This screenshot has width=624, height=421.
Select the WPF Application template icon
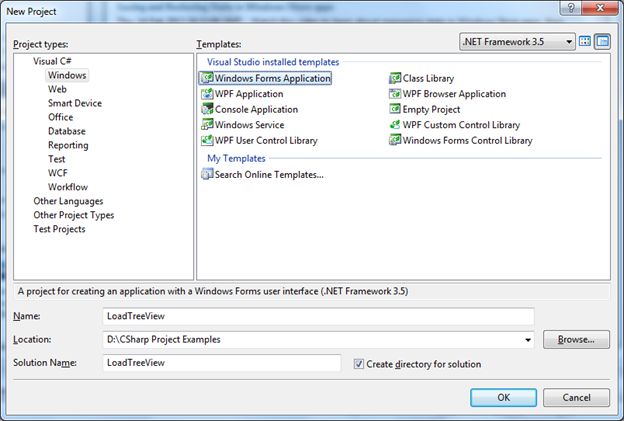pyautogui.click(x=207, y=94)
